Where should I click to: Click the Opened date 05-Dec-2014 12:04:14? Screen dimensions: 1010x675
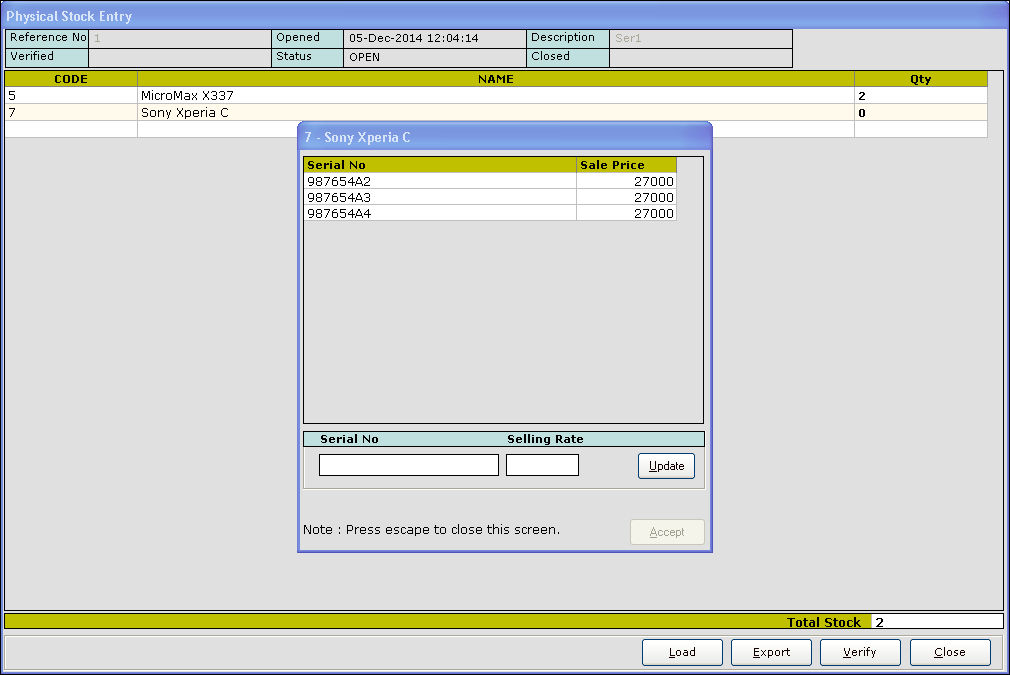[x=435, y=38]
